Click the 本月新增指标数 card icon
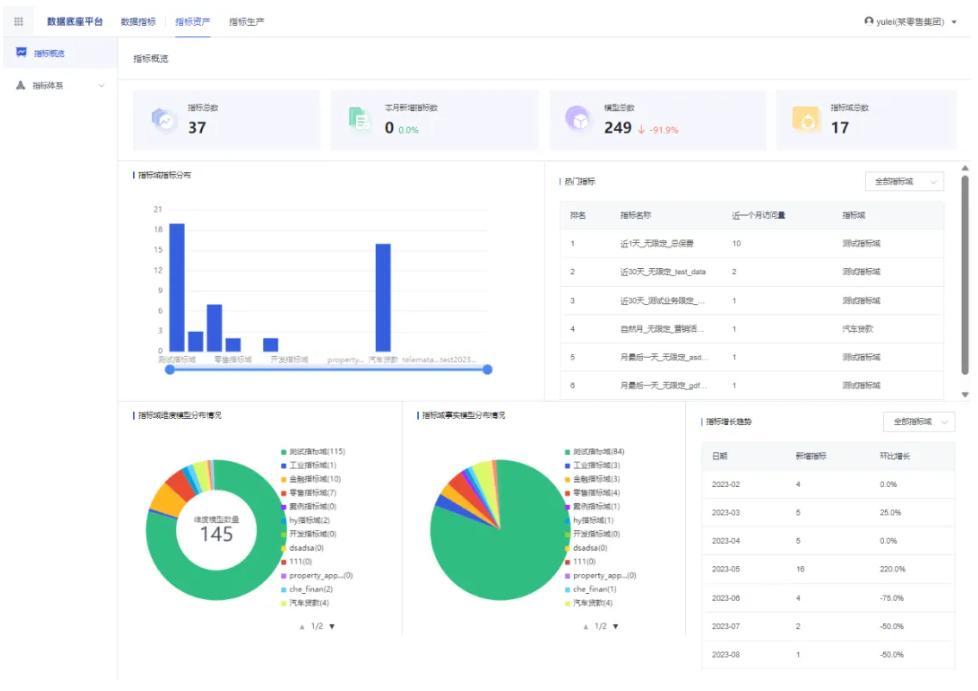The height and width of the screenshot is (691, 978). click(x=360, y=120)
